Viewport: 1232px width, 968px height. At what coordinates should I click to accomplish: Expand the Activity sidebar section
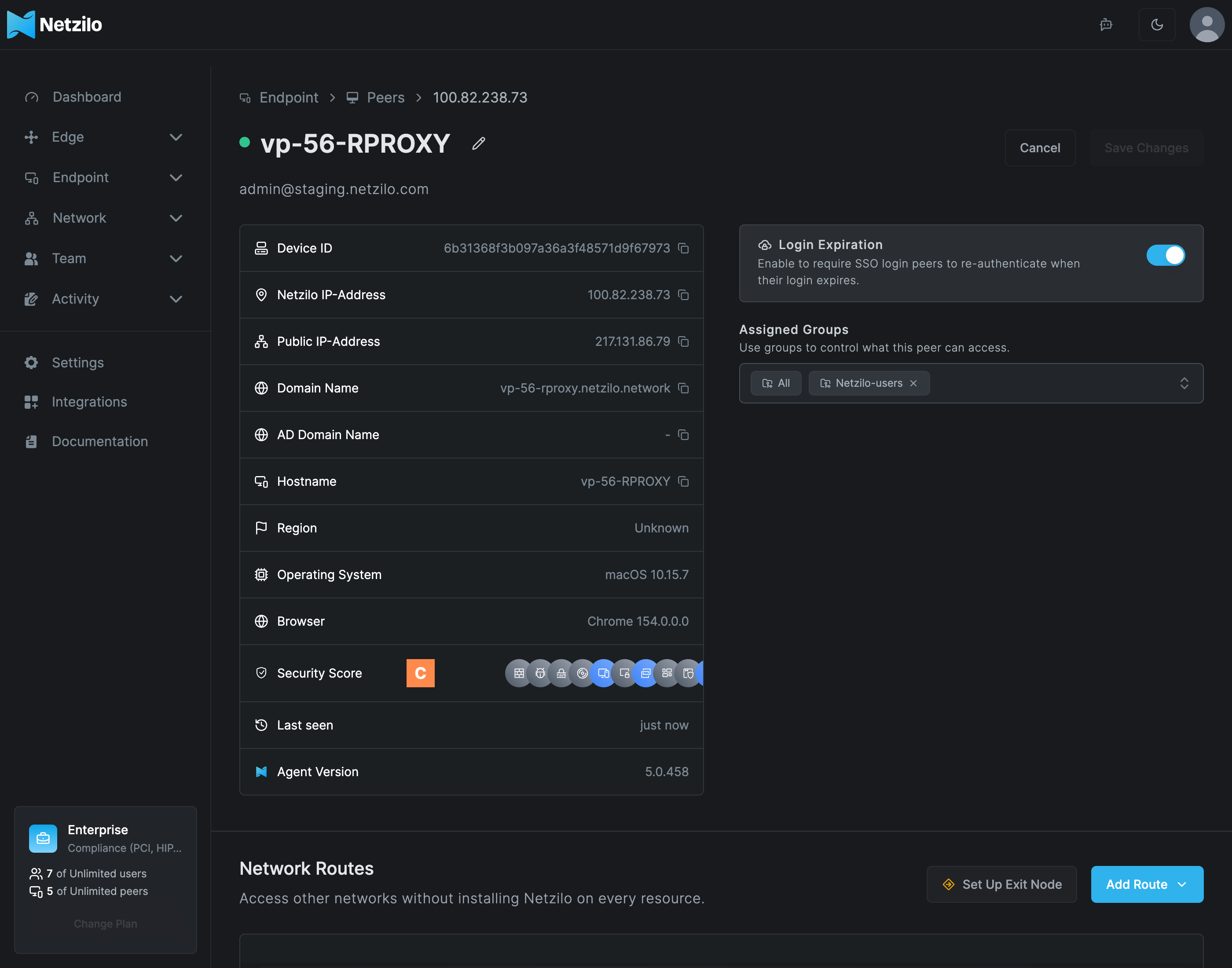pyautogui.click(x=106, y=299)
